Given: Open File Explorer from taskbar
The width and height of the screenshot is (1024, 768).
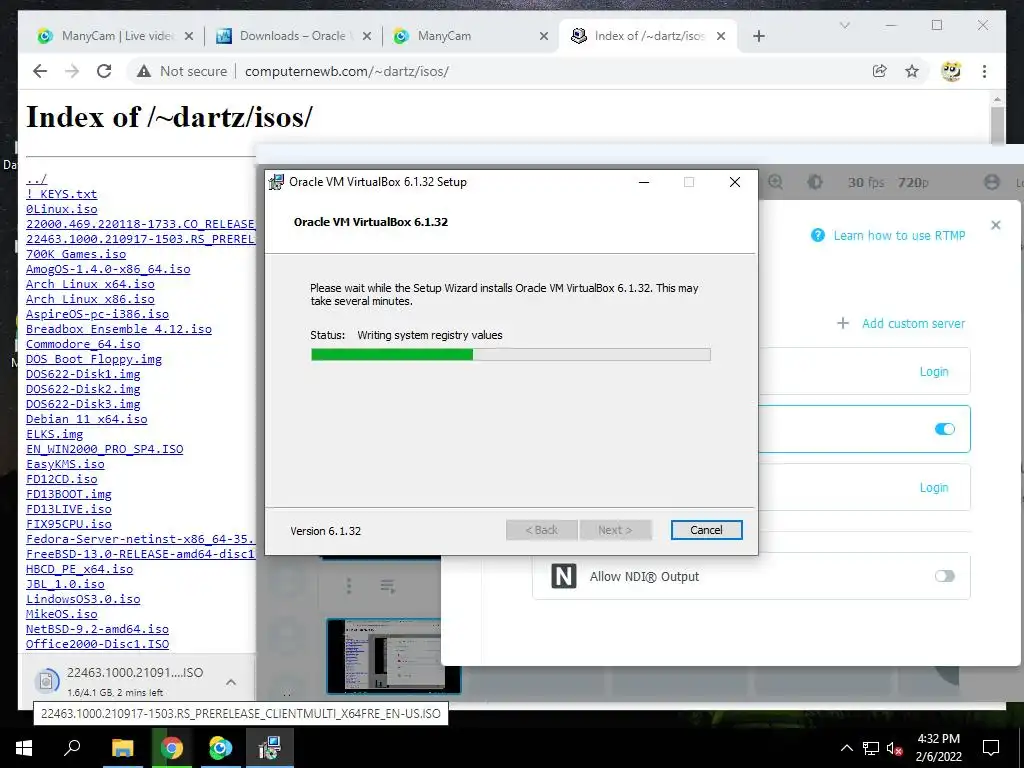Looking at the screenshot, I should point(122,748).
